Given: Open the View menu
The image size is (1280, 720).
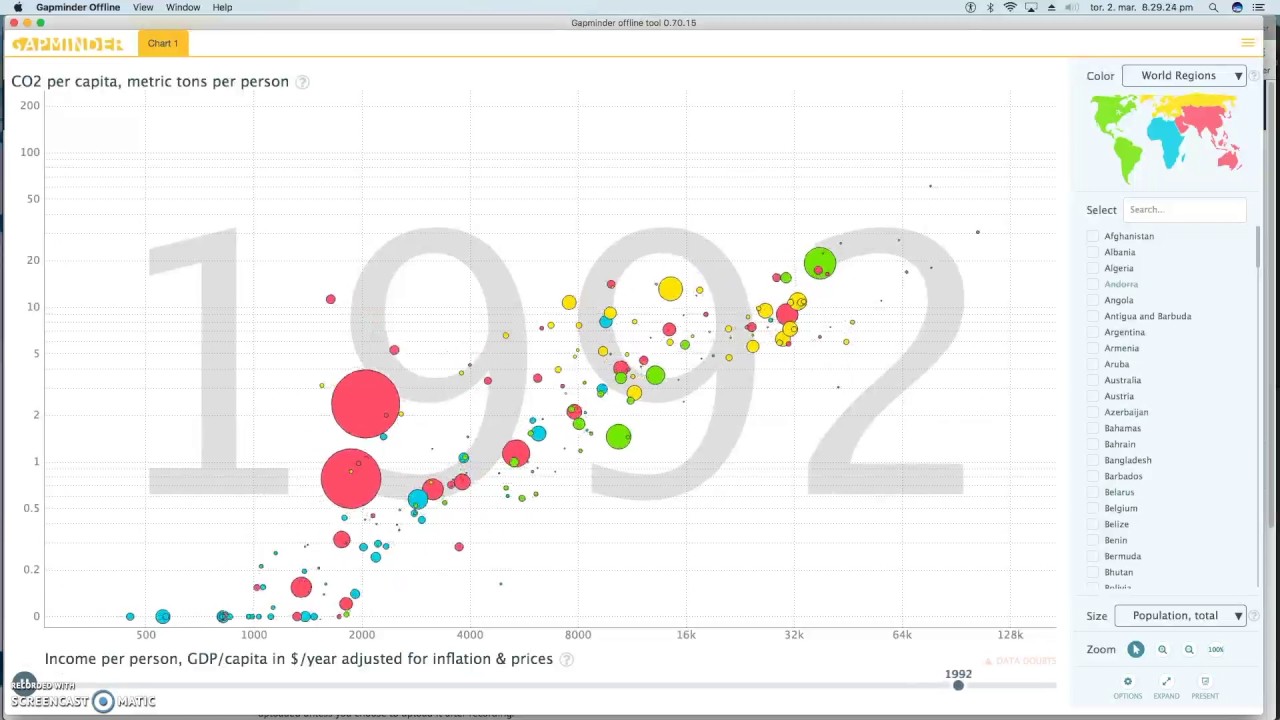Looking at the screenshot, I should tap(143, 7).
